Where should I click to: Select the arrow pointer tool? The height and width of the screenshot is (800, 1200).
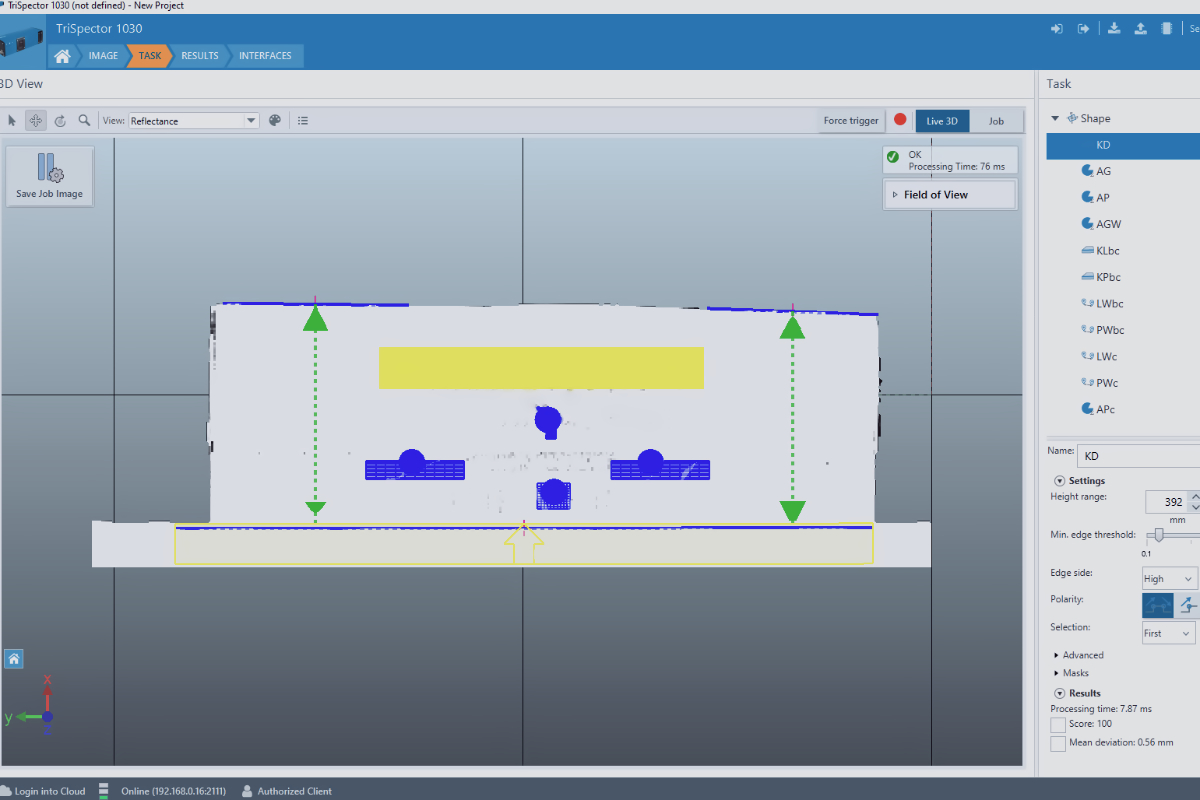[x=12, y=121]
